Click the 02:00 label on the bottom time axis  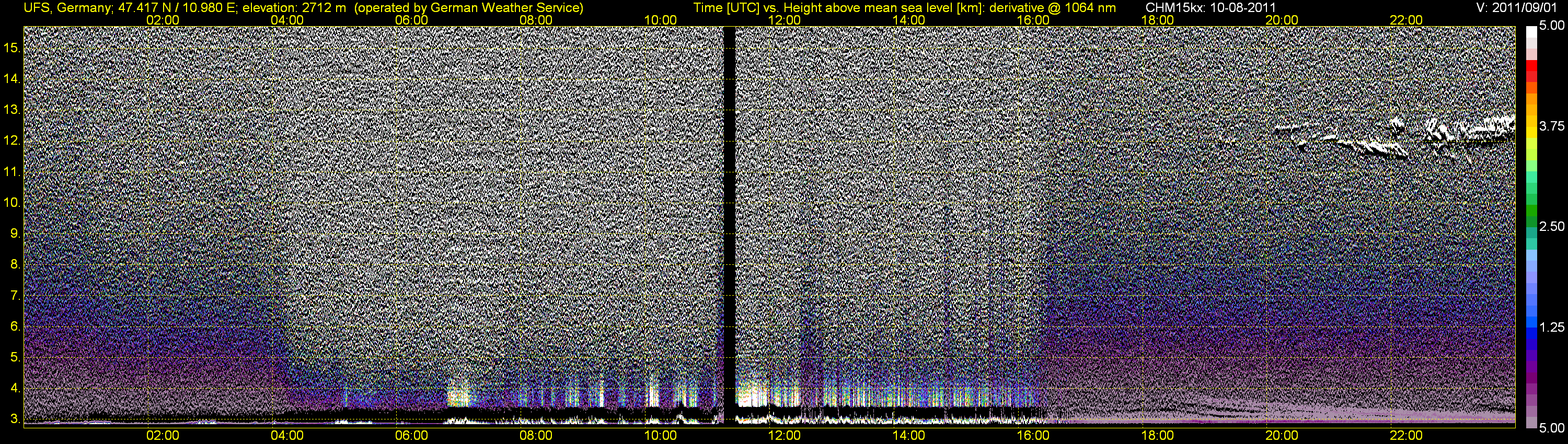pyautogui.click(x=163, y=436)
